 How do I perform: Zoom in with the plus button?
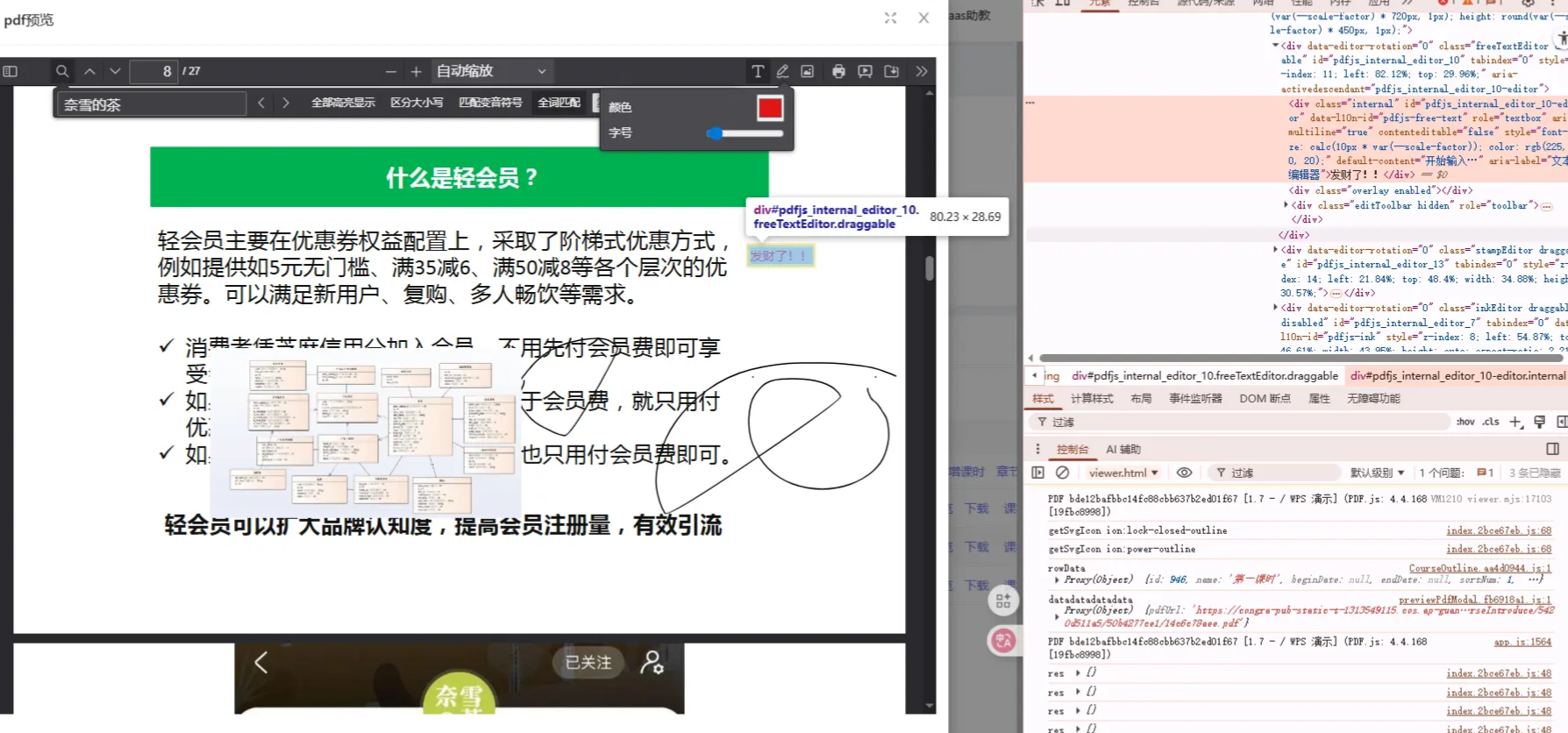[x=417, y=71]
